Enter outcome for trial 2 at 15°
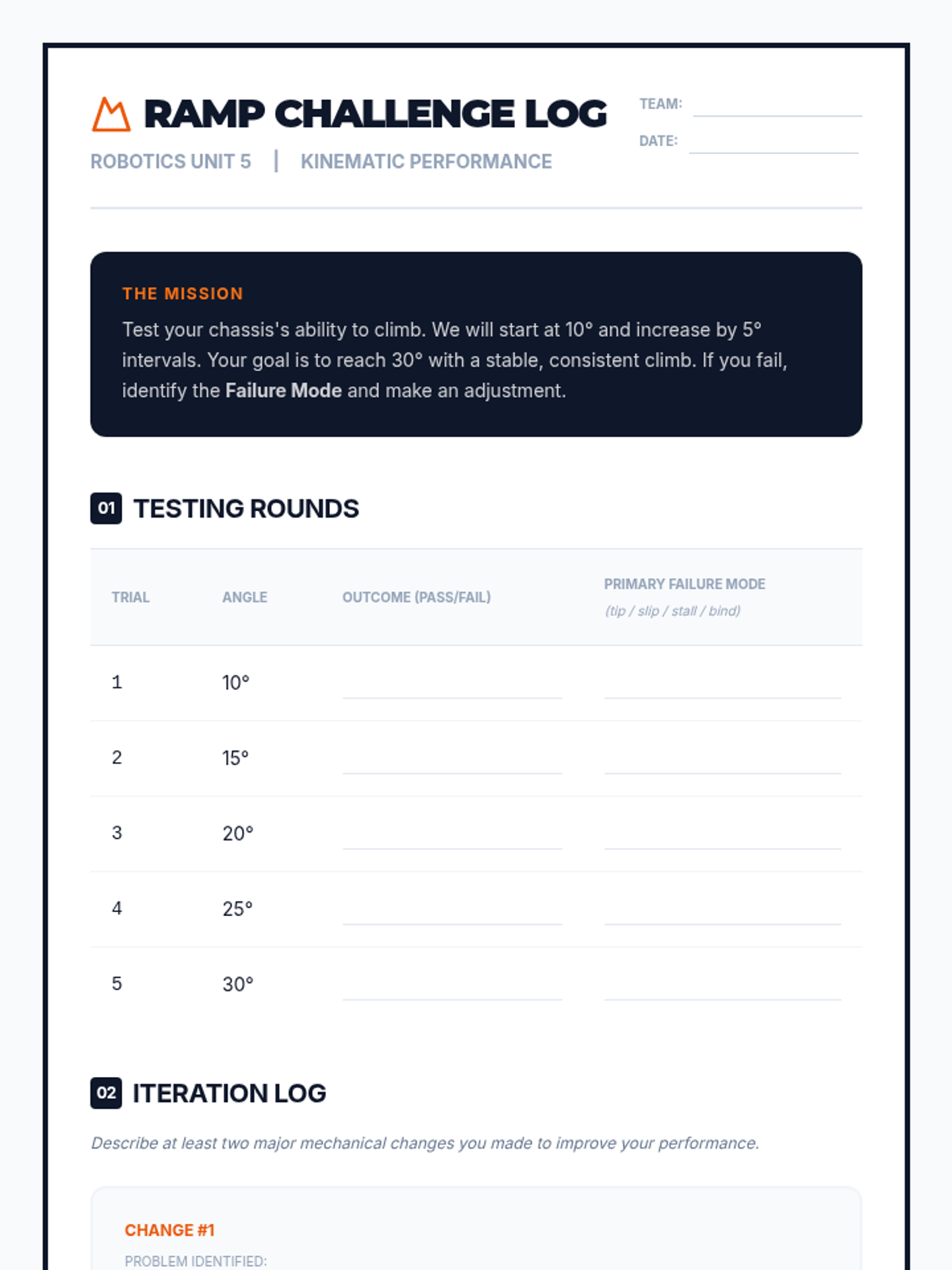Screen dimensions: 952x1270 [452, 761]
